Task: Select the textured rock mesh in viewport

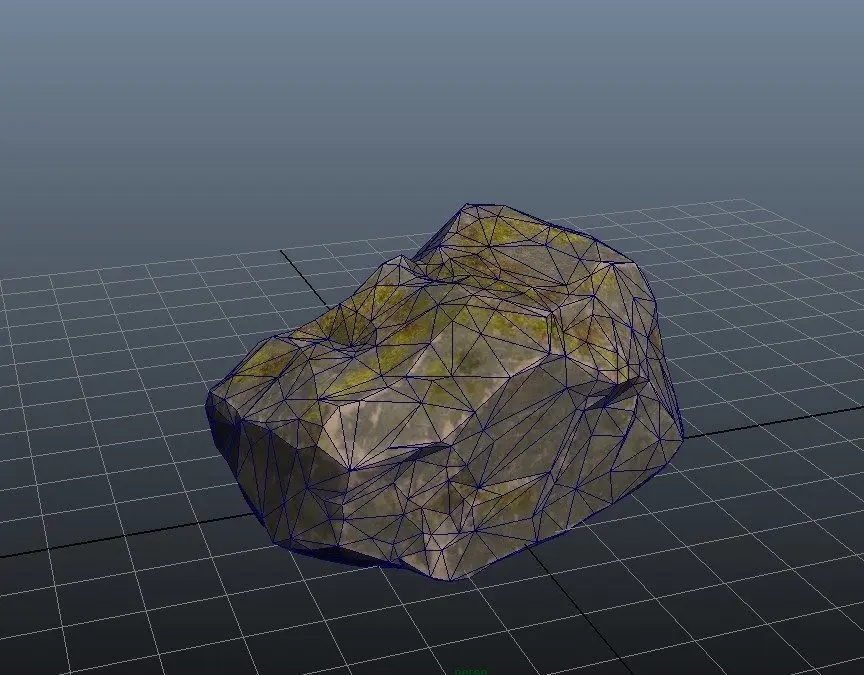Action: pos(444,392)
